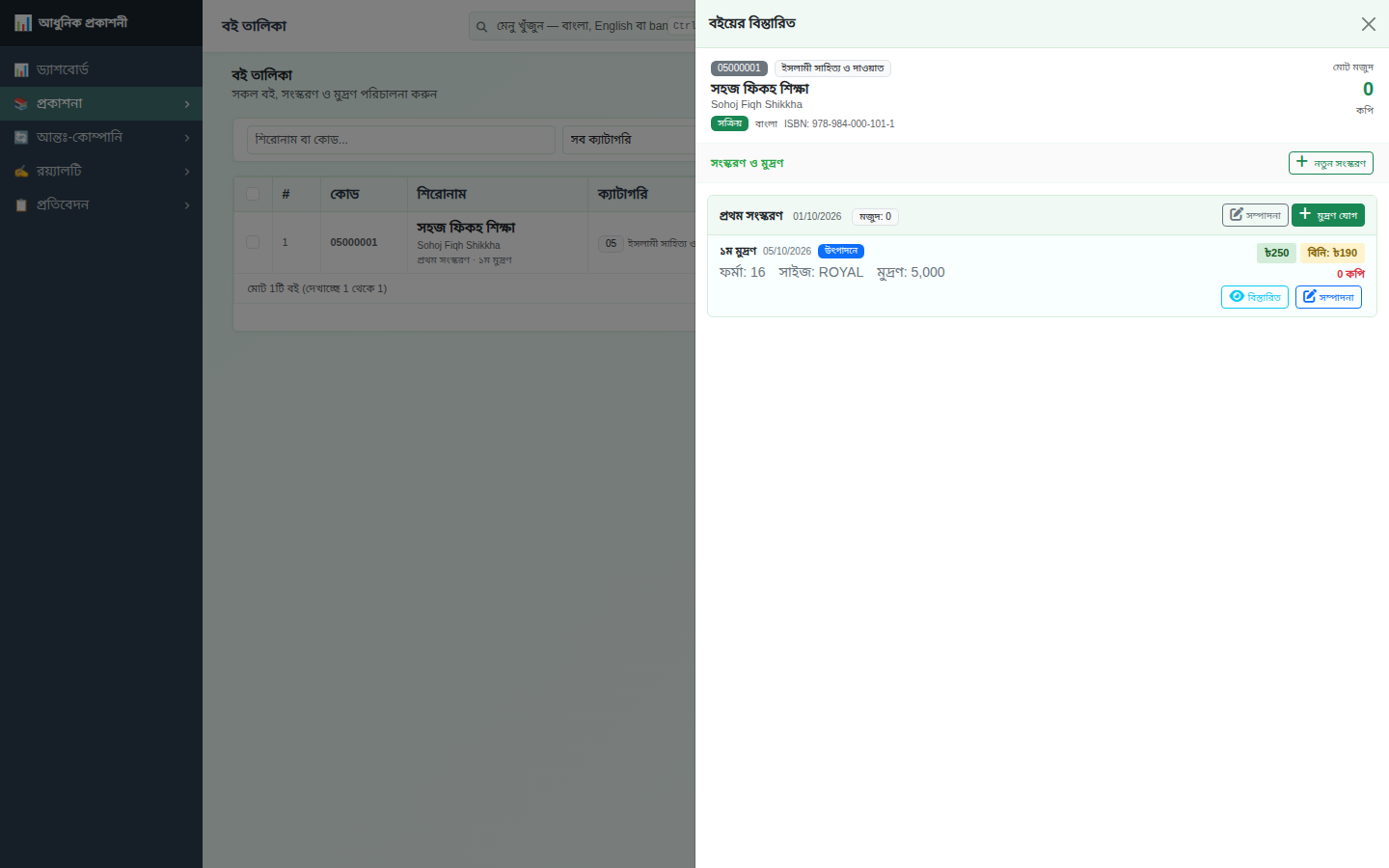This screenshot has height=868, width=1389.
Task: Check the row checkbox for book 05000001
Action: coord(253,242)
